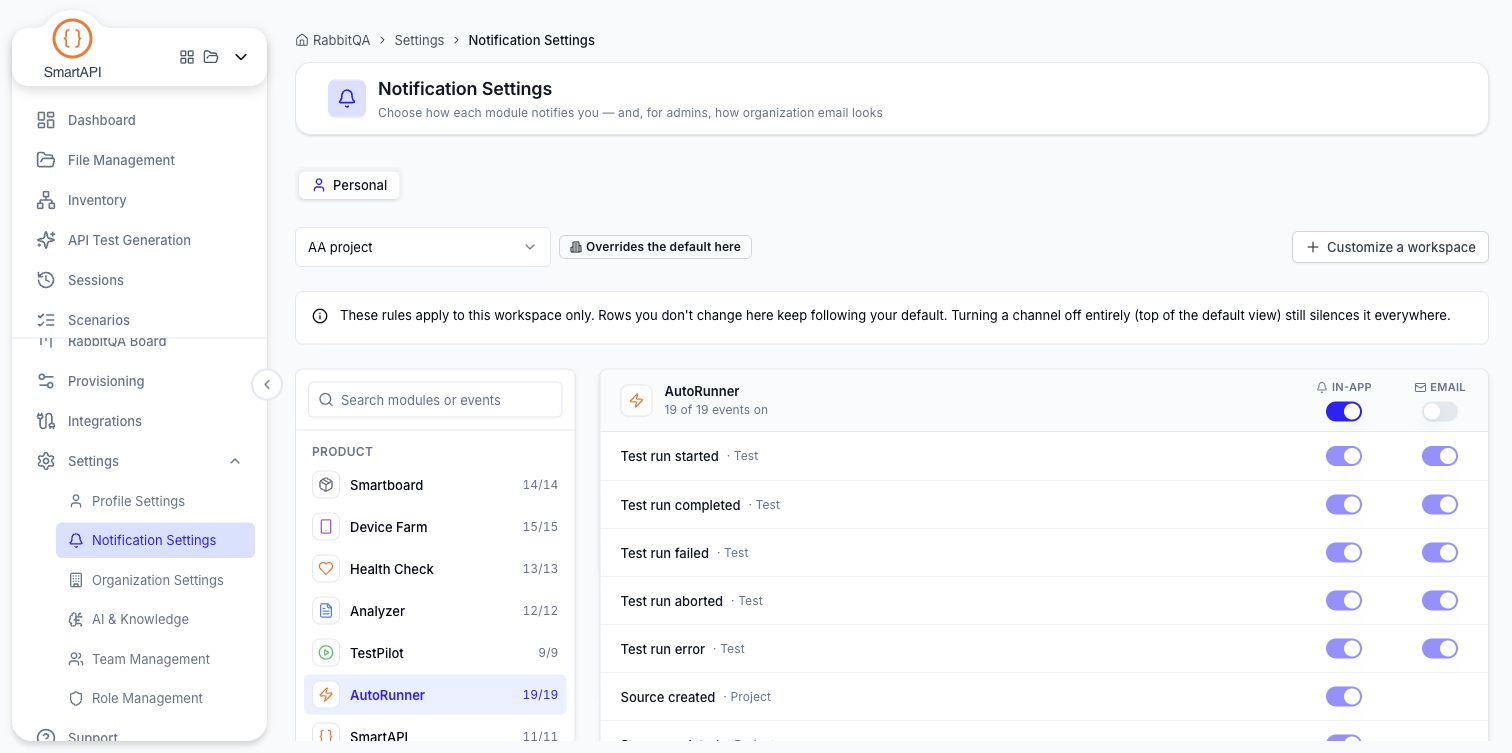Click the Team Management people icon
Viewport: 1512px width, 753px height.
click(75, 659)
